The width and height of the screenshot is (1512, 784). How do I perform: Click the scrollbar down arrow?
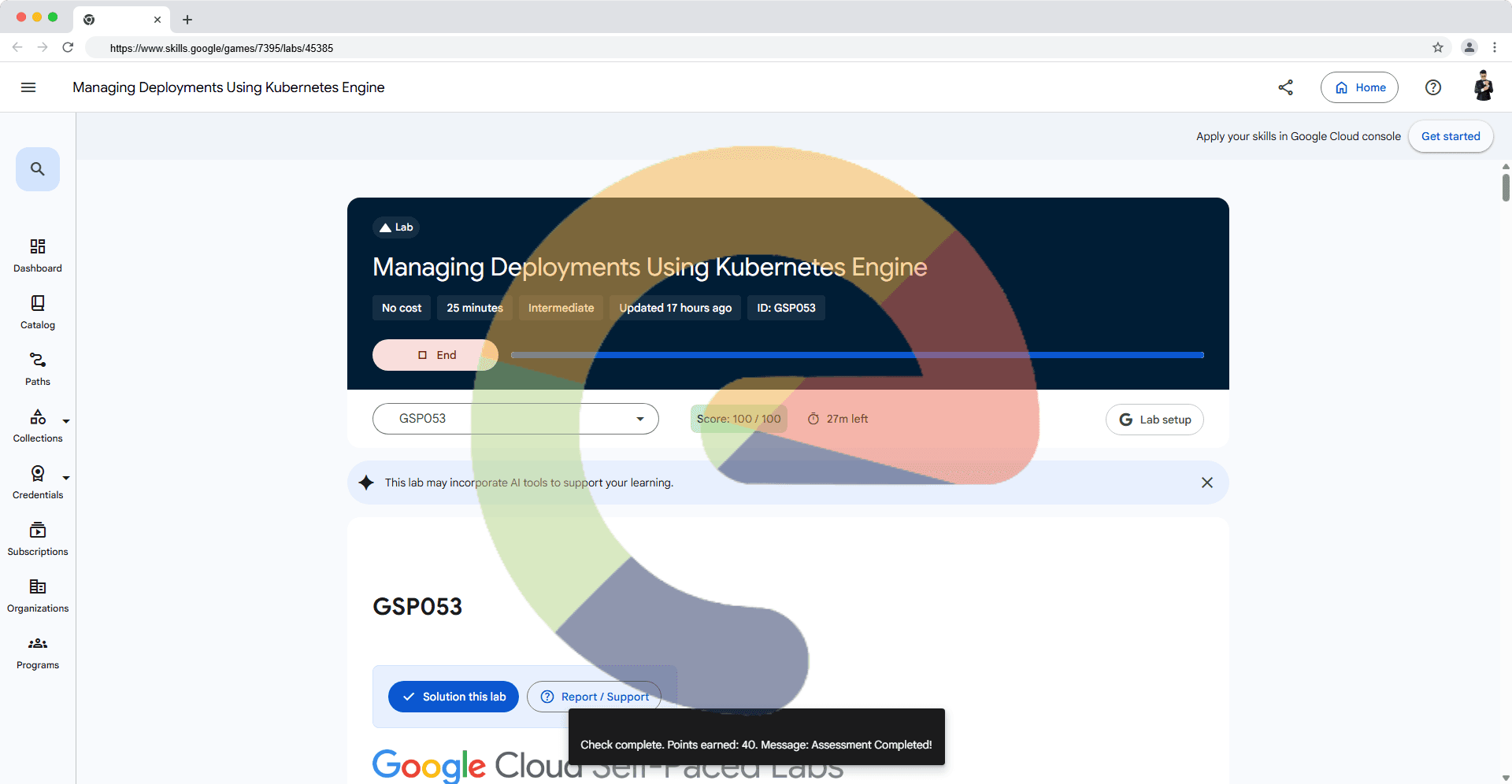[1506, 778]
